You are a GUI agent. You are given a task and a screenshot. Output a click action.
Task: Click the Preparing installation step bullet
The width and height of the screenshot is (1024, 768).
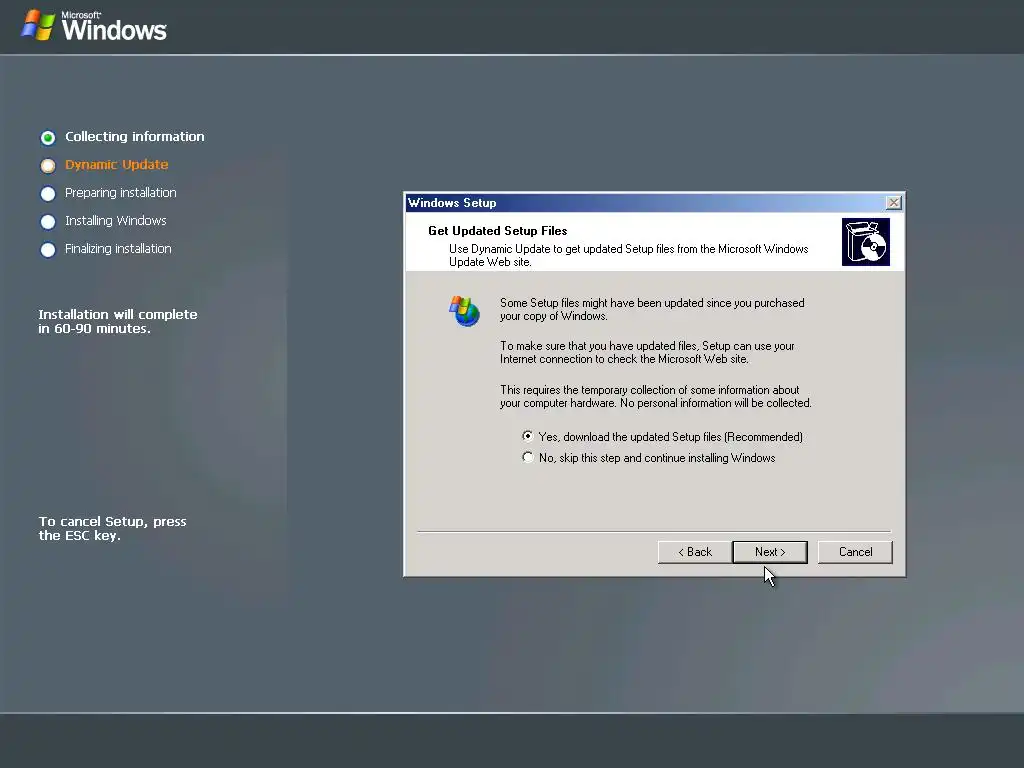[48, 194]
